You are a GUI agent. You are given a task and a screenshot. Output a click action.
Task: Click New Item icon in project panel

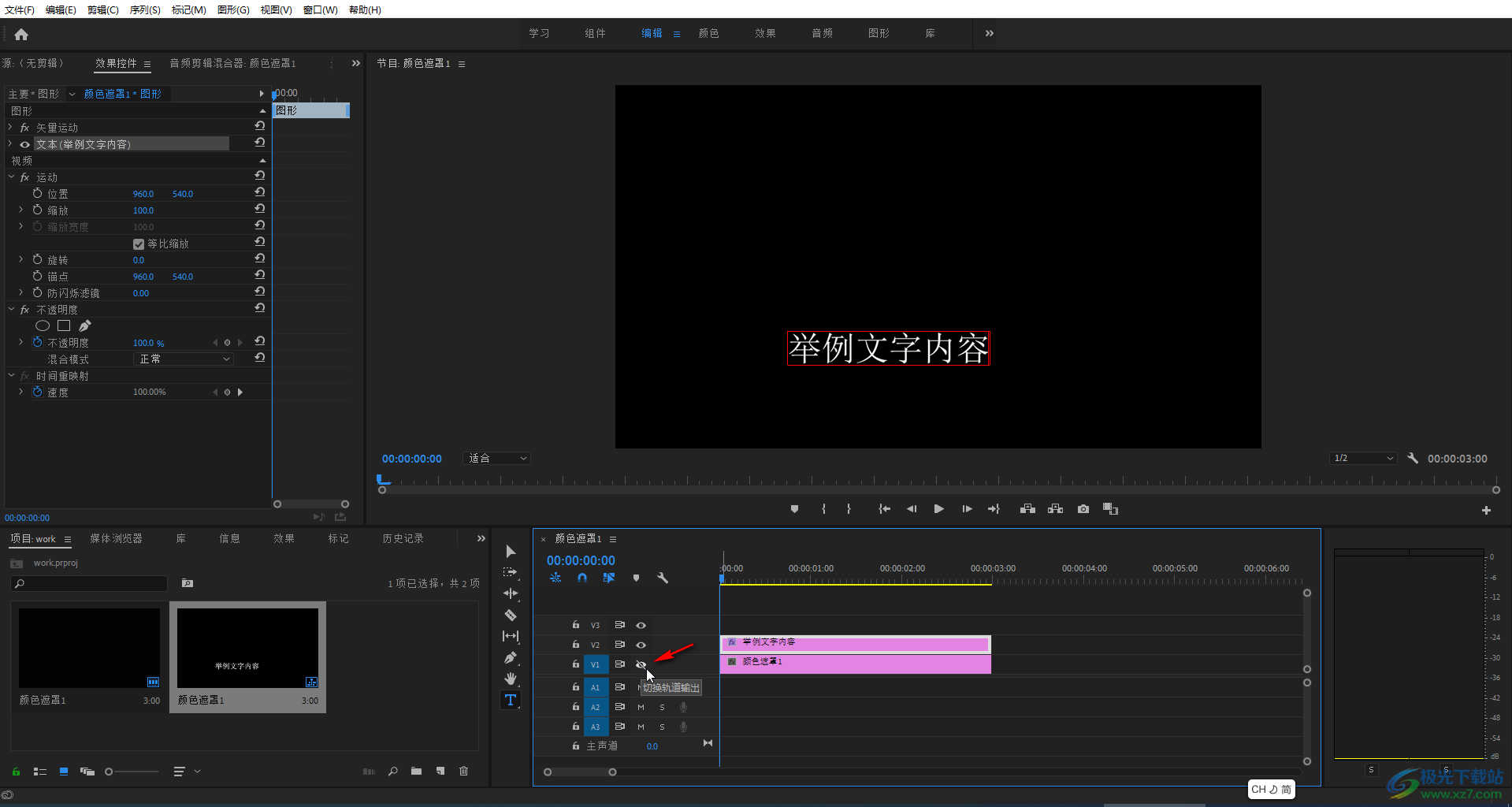click(440, 771)
